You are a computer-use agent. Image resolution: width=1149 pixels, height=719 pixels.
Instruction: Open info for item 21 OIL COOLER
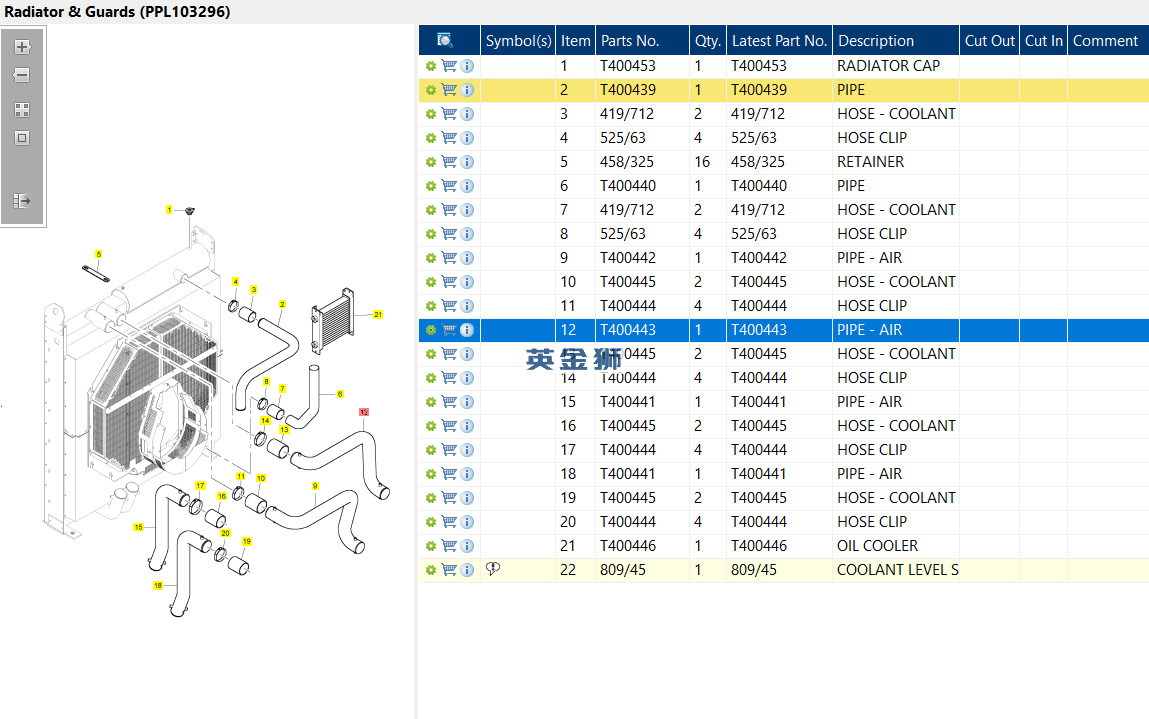point(467,546)
